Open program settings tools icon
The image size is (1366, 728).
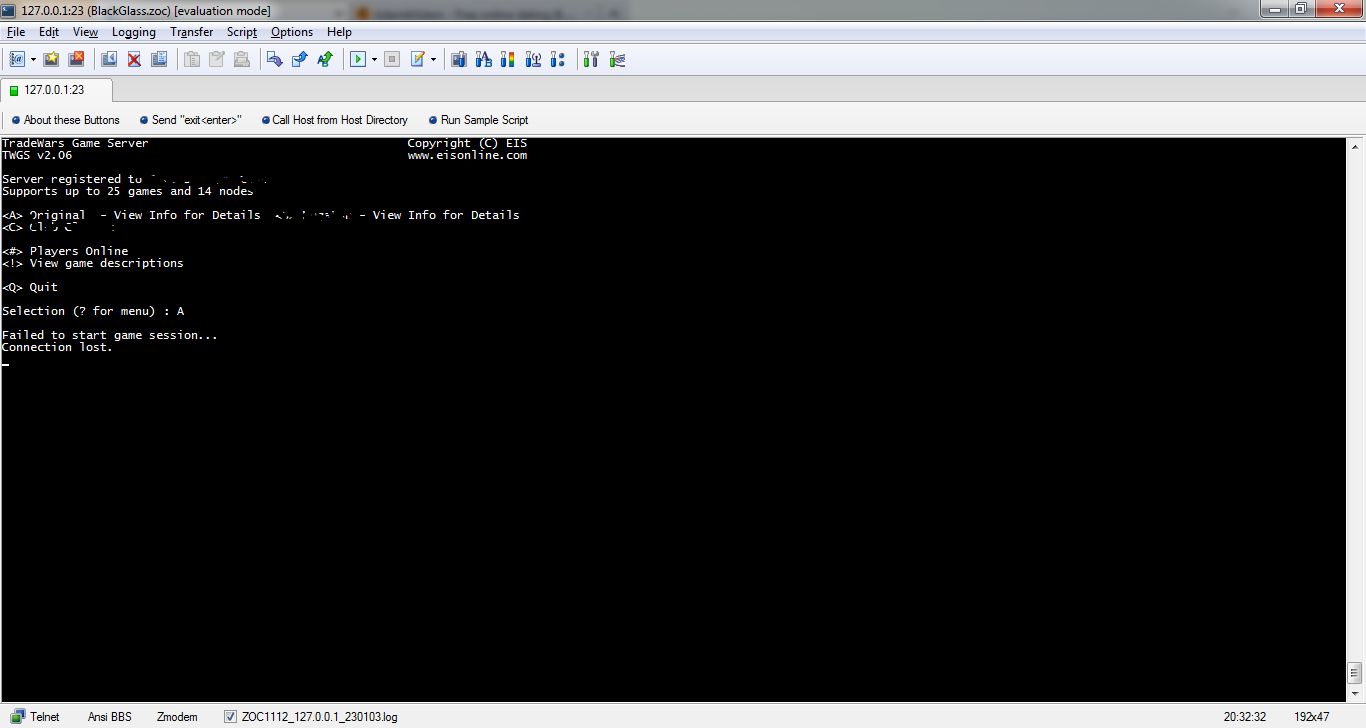pos(591,60)
